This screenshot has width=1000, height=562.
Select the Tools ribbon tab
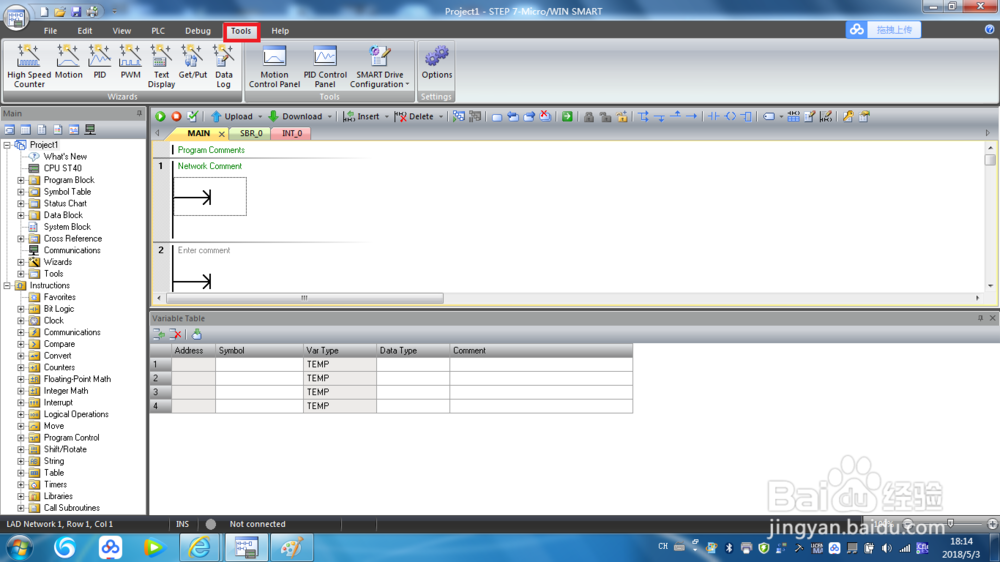pos(241,31)
